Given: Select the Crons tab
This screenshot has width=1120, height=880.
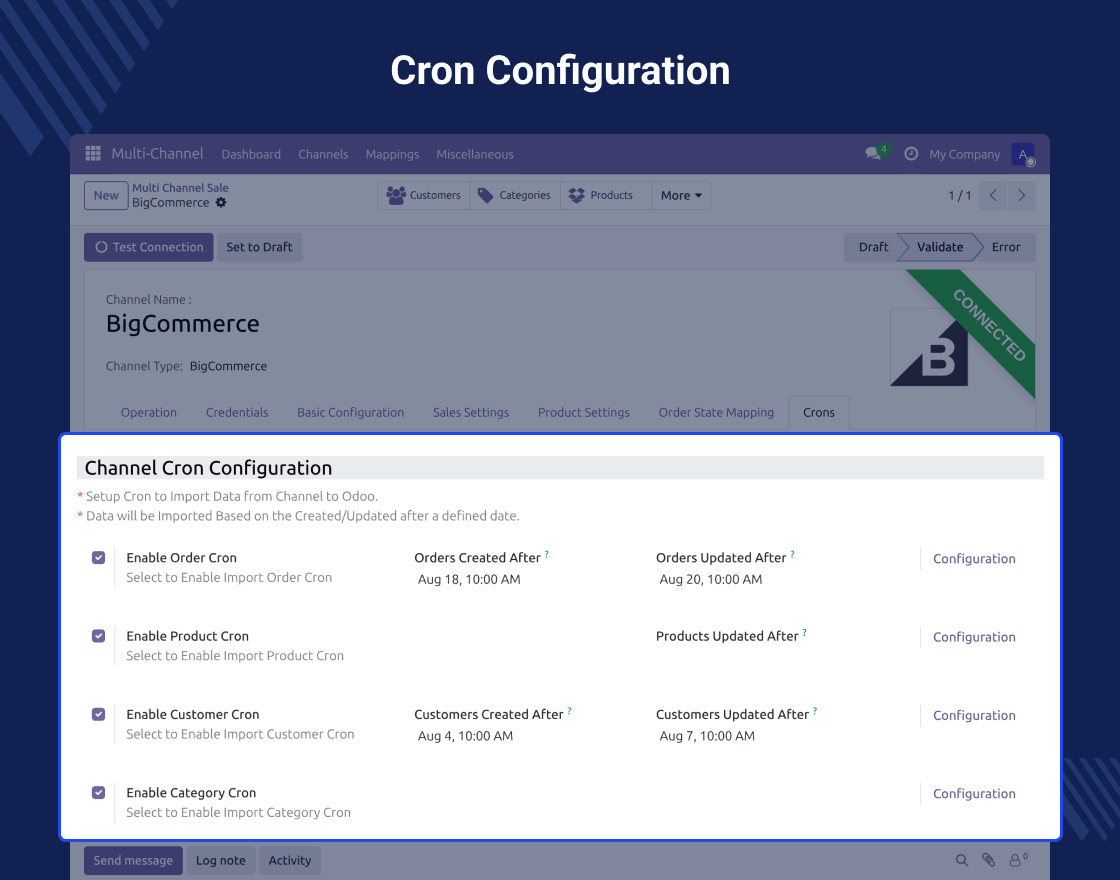Looking at the screenshot, I should pyautogui.click(x=819, y=413).
